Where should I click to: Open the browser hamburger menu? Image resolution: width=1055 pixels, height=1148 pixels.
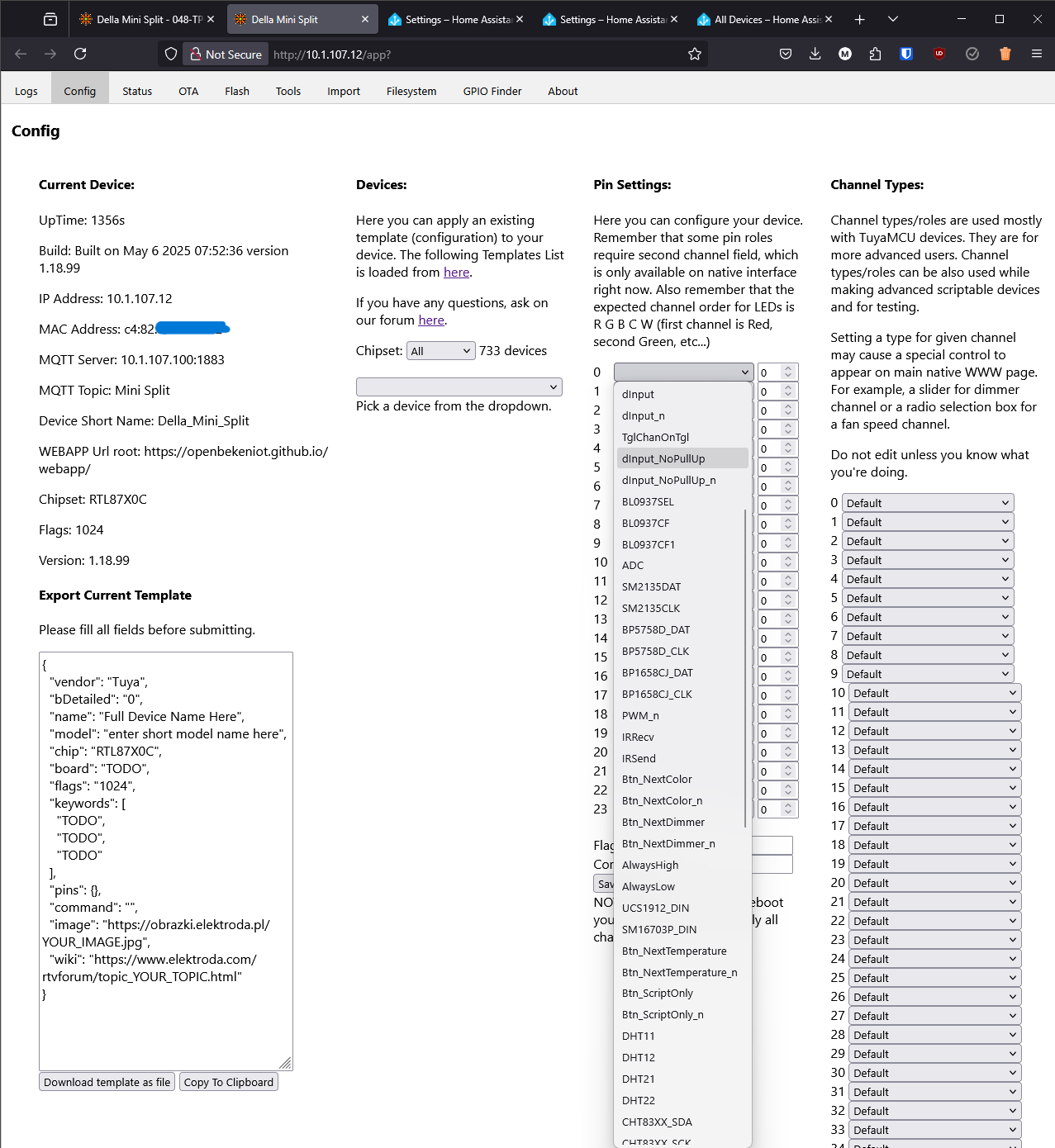coord(1037,54)
